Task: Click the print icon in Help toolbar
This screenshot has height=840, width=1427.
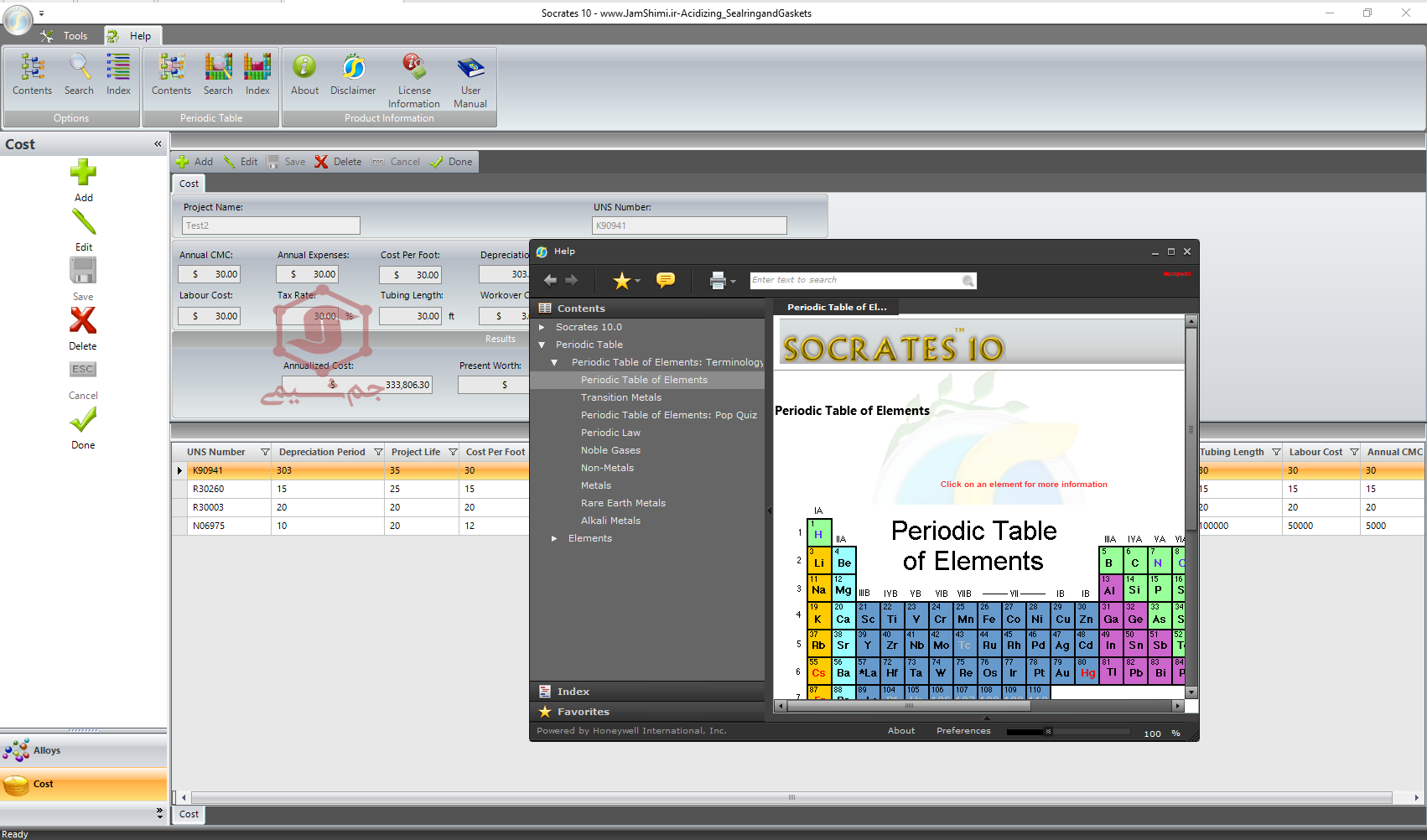Action: click(718, 281)
